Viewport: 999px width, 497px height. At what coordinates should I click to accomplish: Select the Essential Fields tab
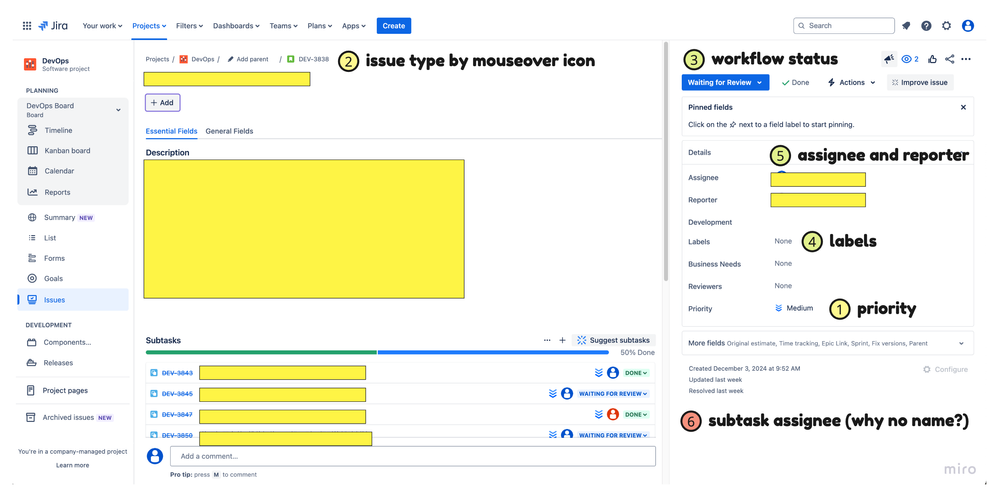[x=171, y=131]
